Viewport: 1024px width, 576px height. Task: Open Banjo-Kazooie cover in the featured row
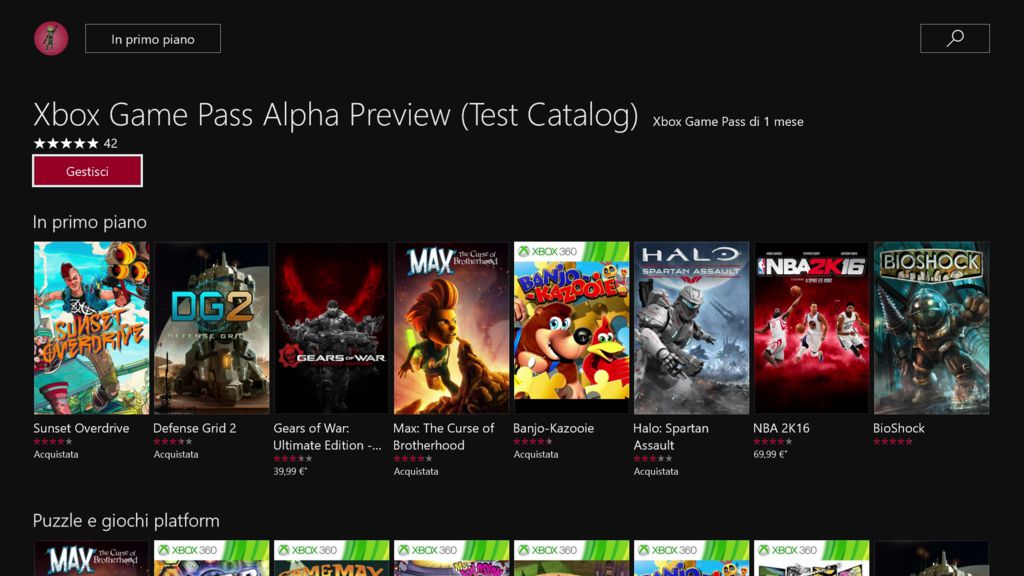571,327
